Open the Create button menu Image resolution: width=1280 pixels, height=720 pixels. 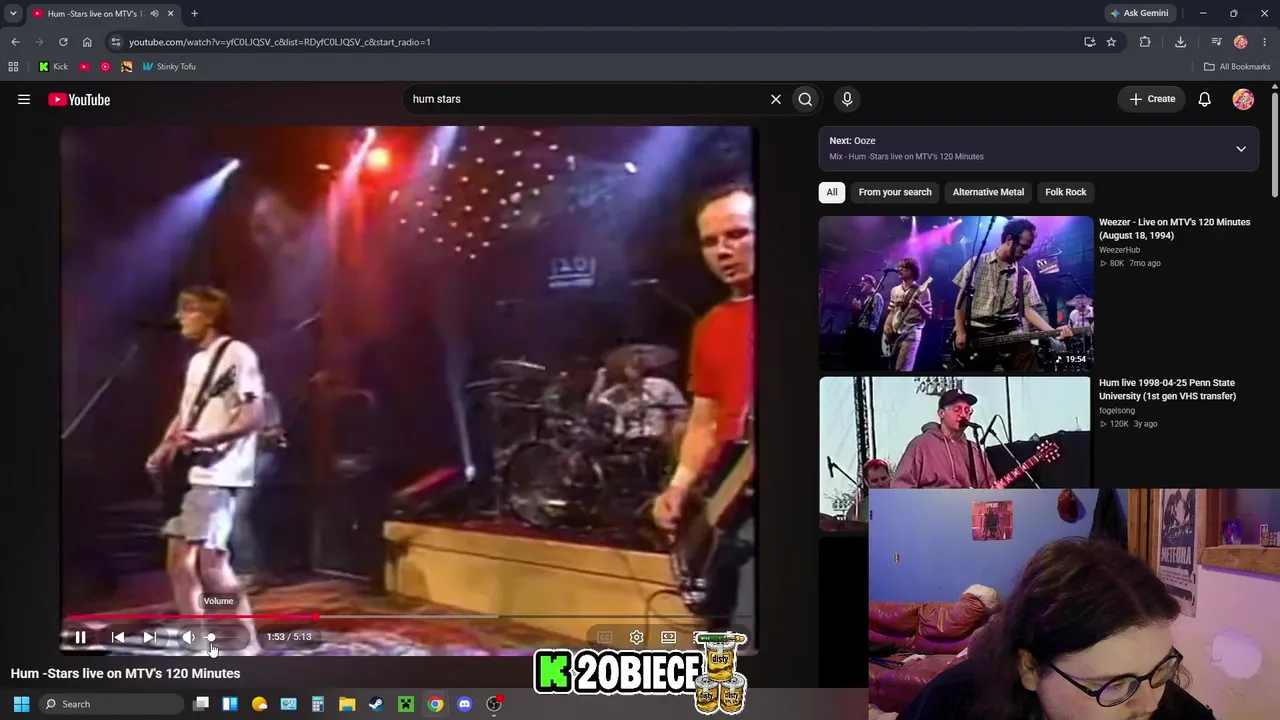pos(1152,99)
